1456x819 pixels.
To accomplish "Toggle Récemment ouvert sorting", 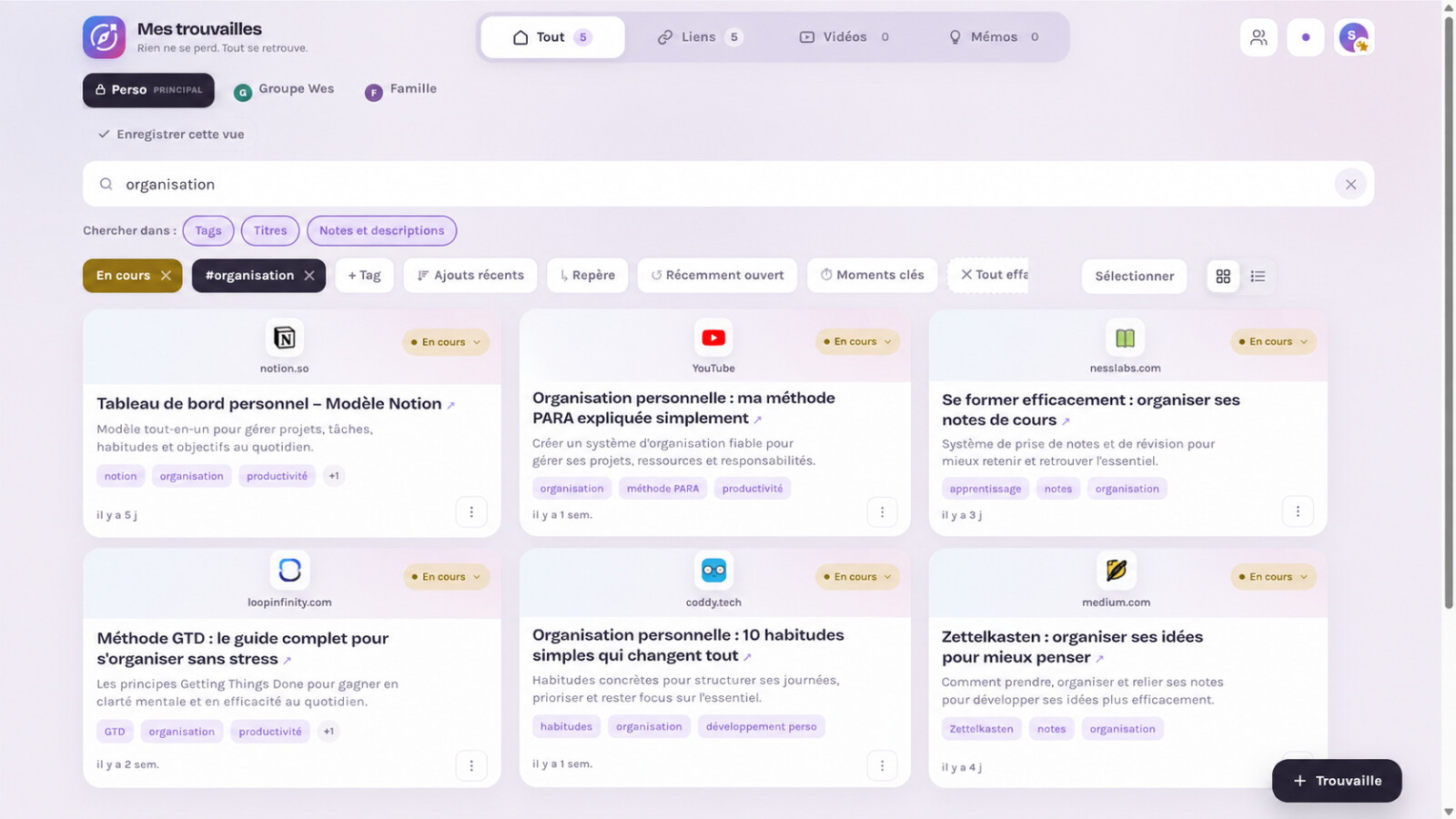I will coord(717,276).
